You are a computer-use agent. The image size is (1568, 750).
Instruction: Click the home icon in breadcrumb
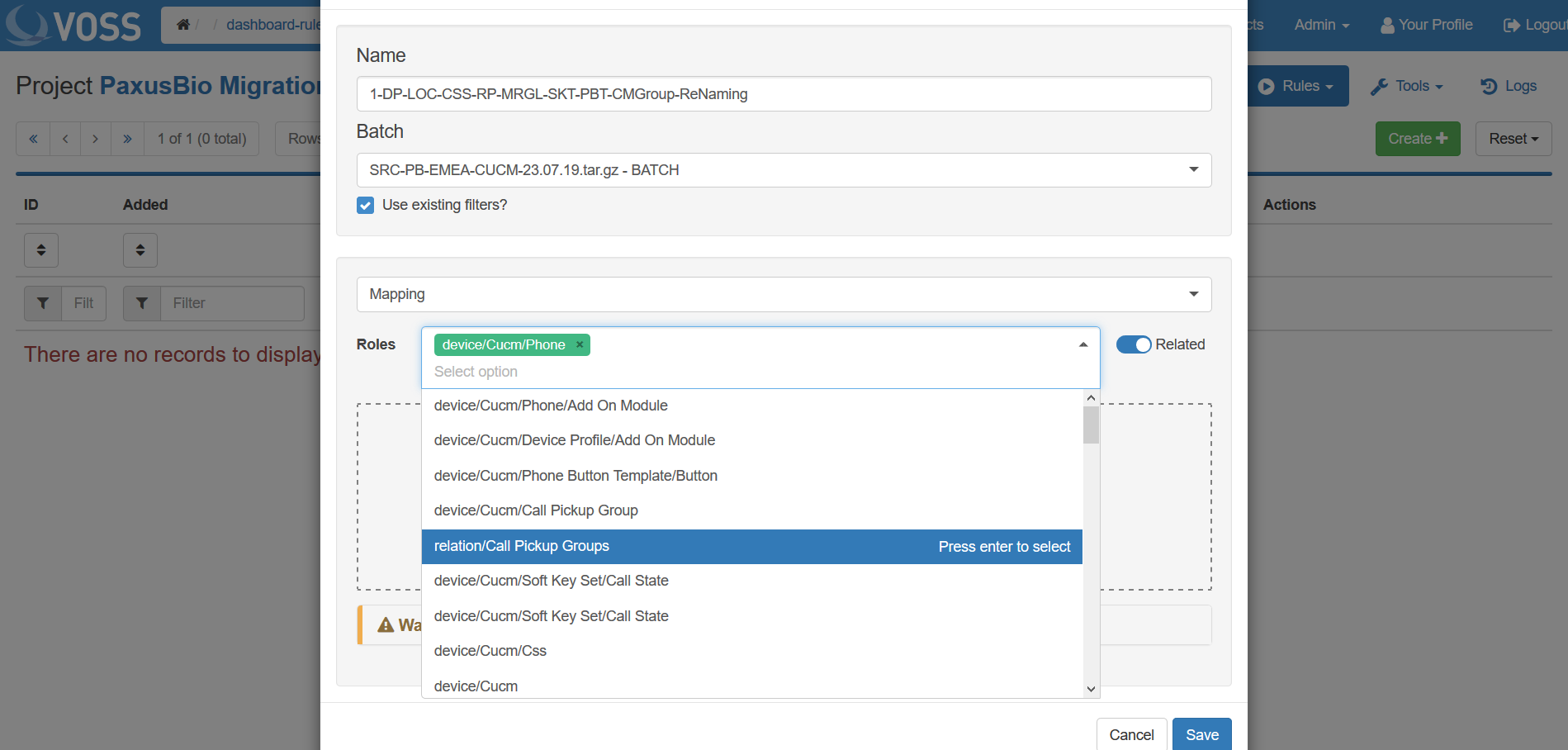click(183, 25)
